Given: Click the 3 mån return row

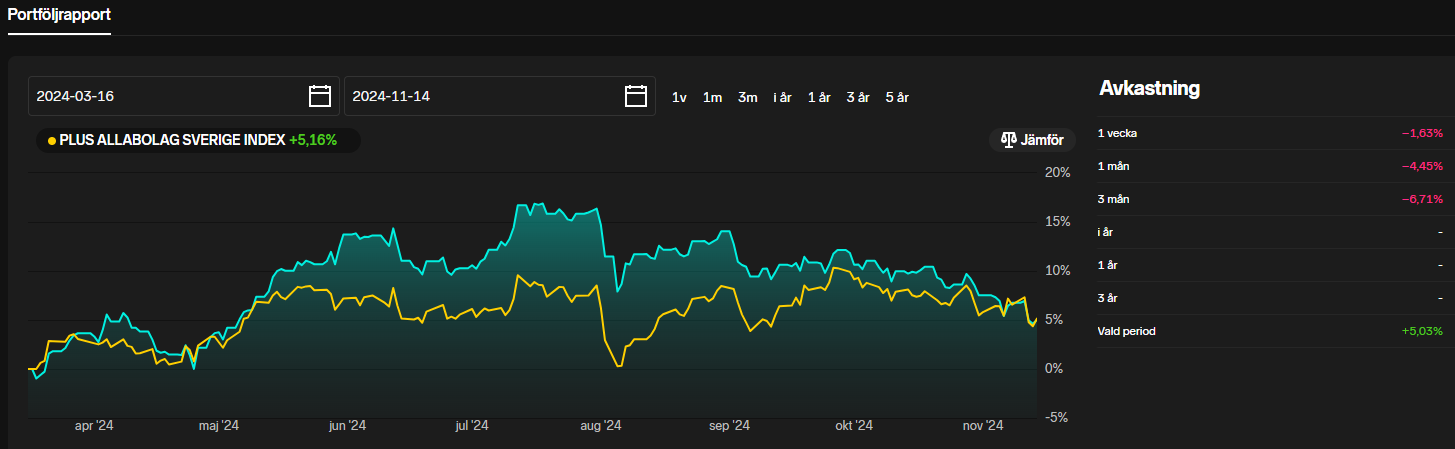Looking at the screenshot, I should [1270, 199].
